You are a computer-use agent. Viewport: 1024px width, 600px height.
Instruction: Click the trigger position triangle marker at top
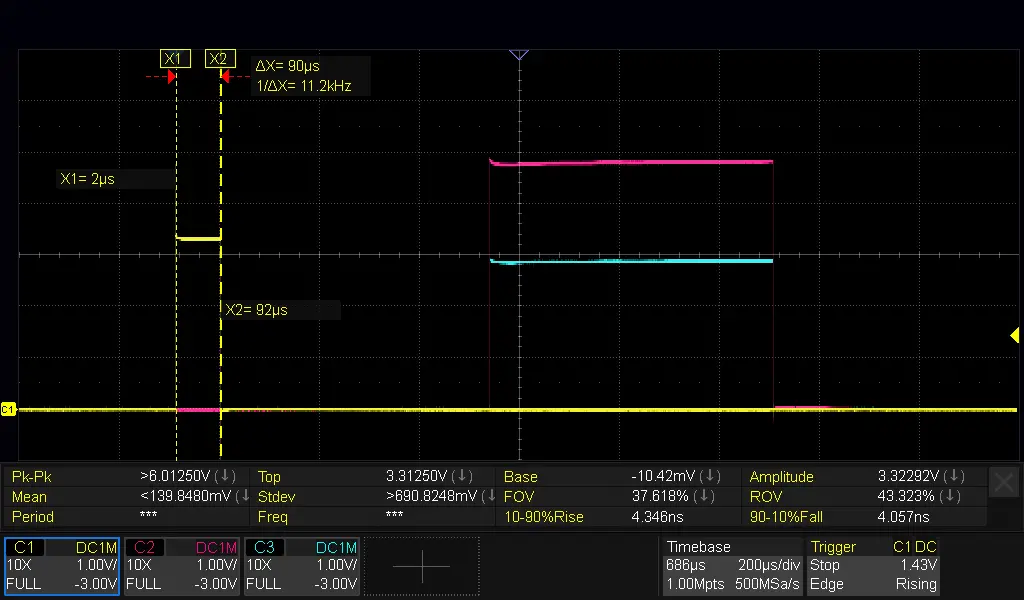point(519,55)
